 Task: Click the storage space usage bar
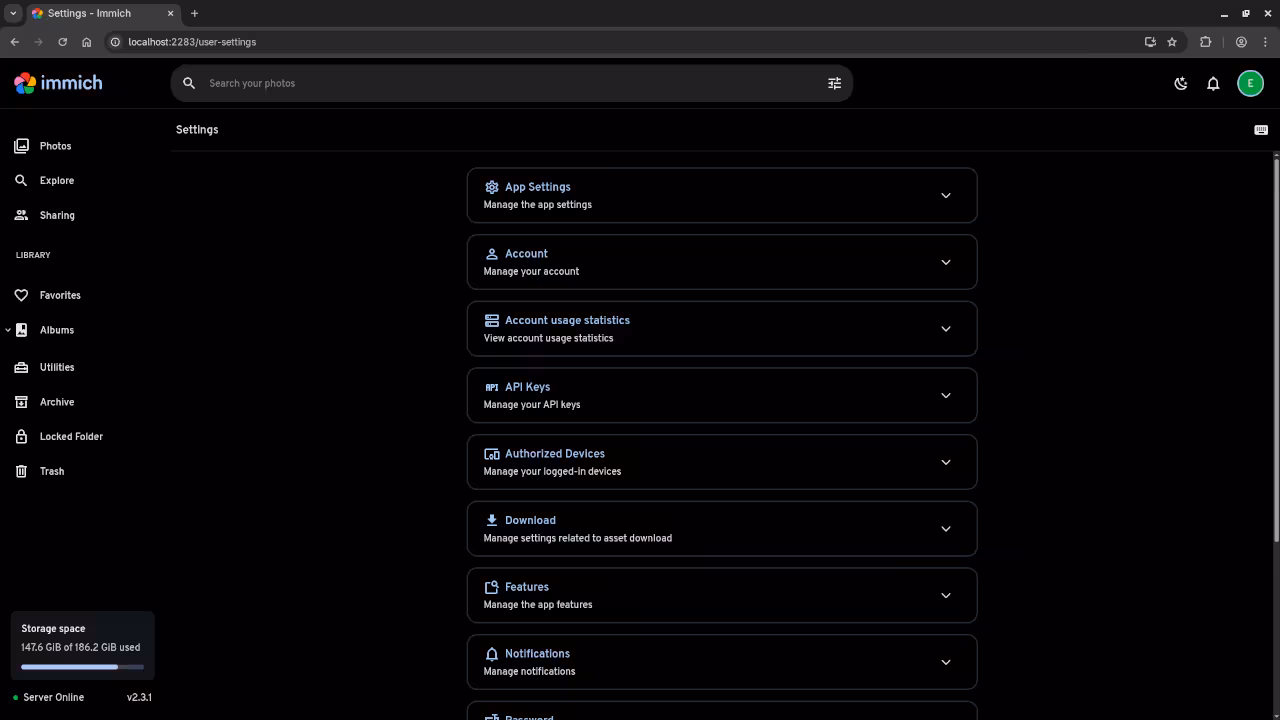[x=83, y=666]
